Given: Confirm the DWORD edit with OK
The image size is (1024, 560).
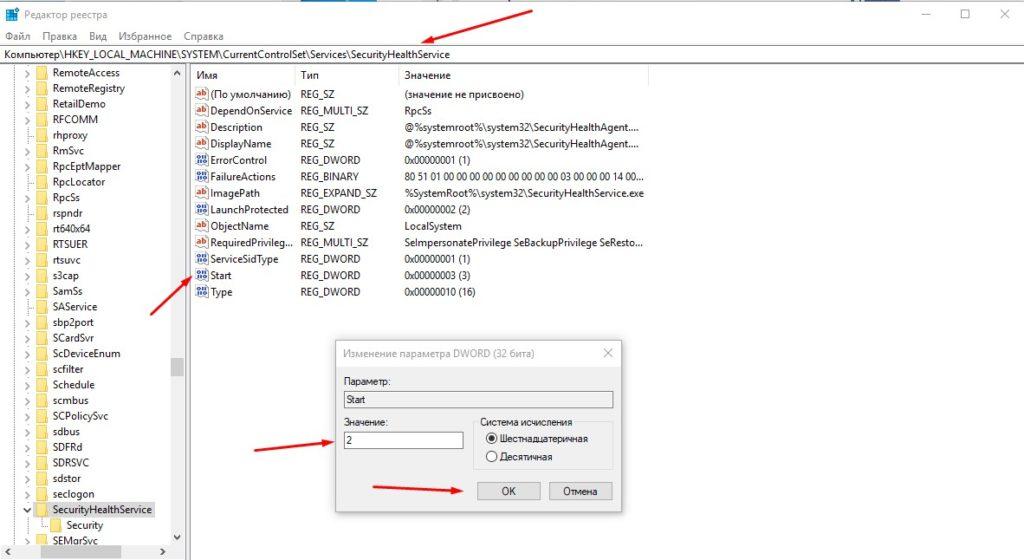Looking at the screenshot, I should (x=509, y=491).
